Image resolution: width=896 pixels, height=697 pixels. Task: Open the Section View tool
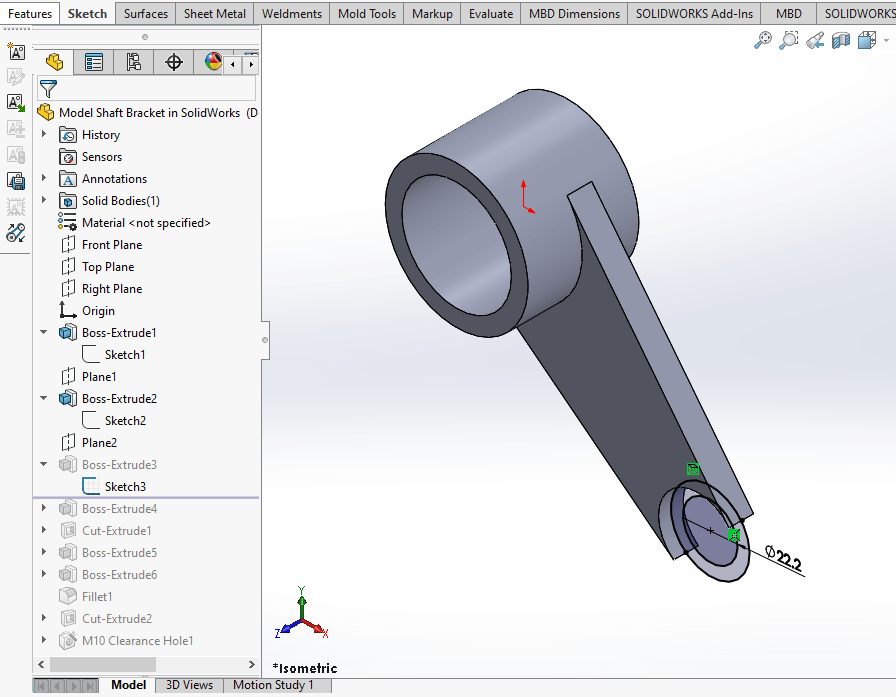pos(840,40)
